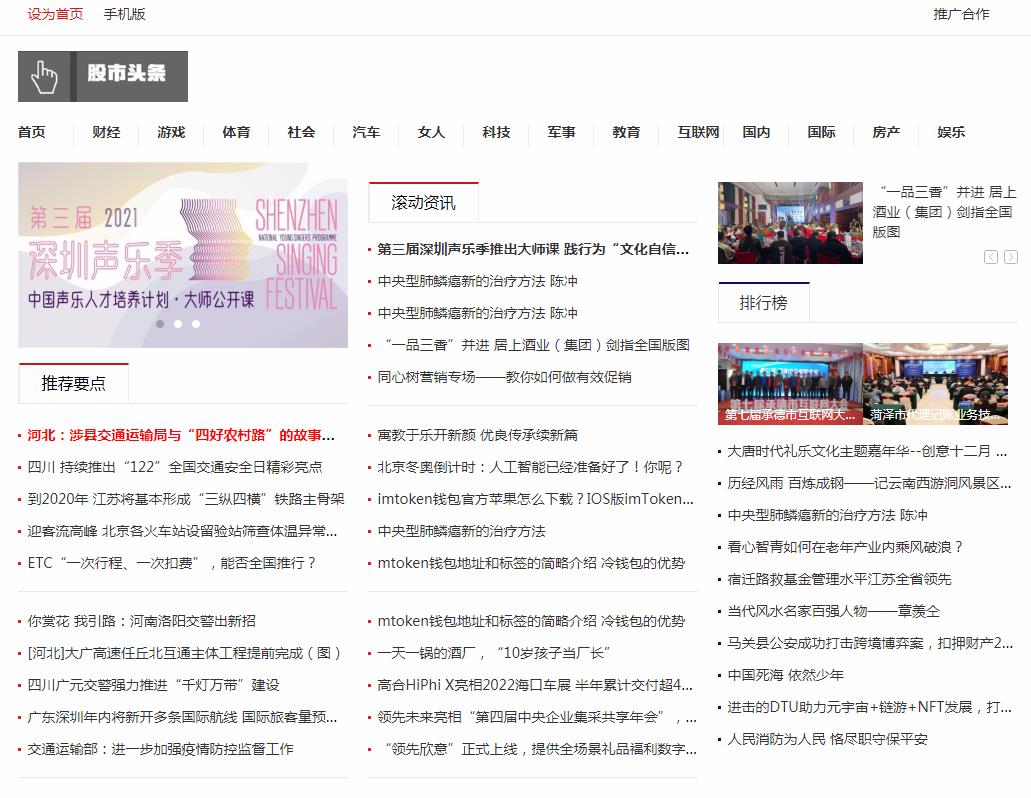Open 历经风雨 百炼成钢 article

(869, 483)
